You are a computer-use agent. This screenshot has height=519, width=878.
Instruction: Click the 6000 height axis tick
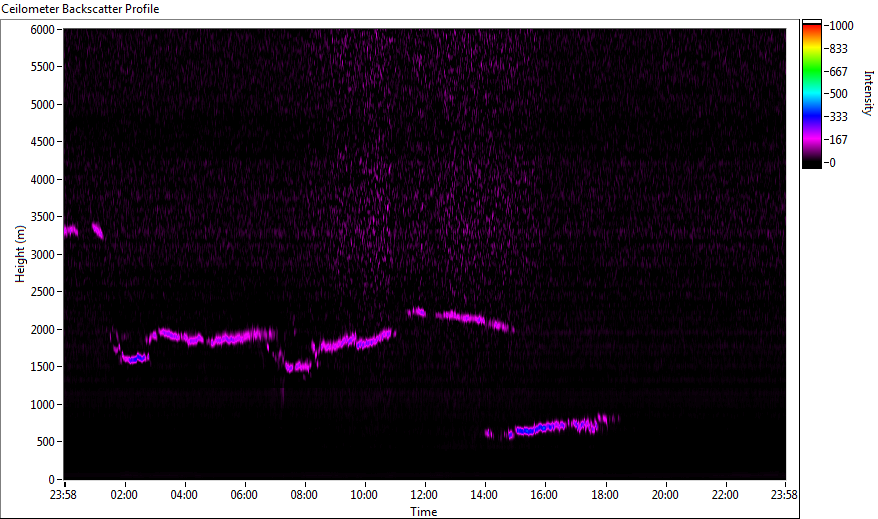click(43, 30)
